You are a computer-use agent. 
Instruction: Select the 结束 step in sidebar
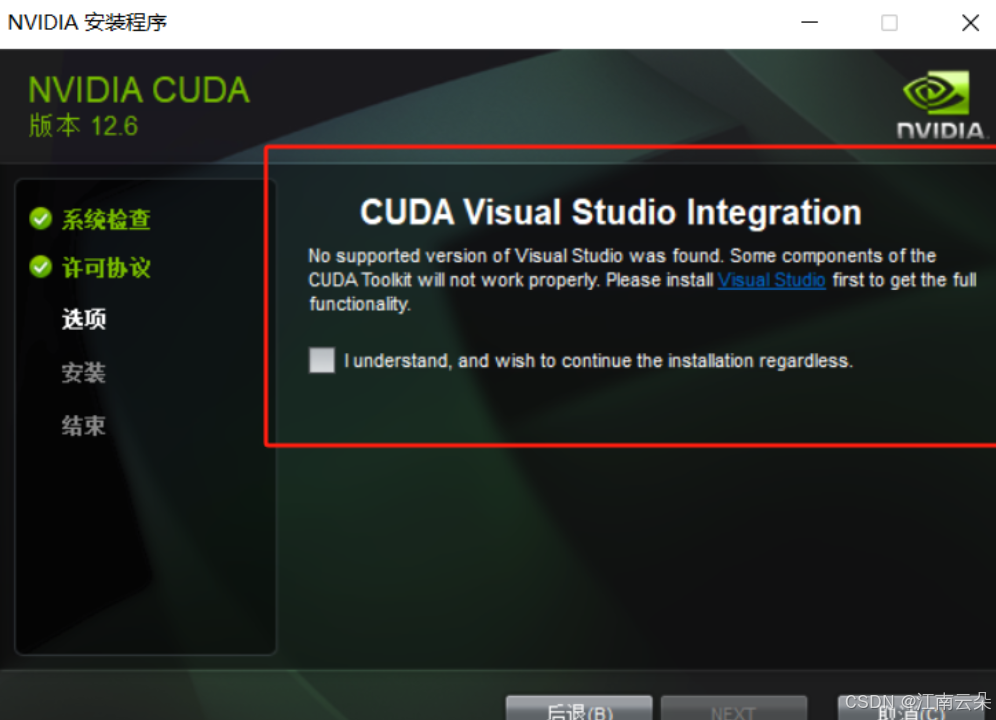tap(84, 425)
